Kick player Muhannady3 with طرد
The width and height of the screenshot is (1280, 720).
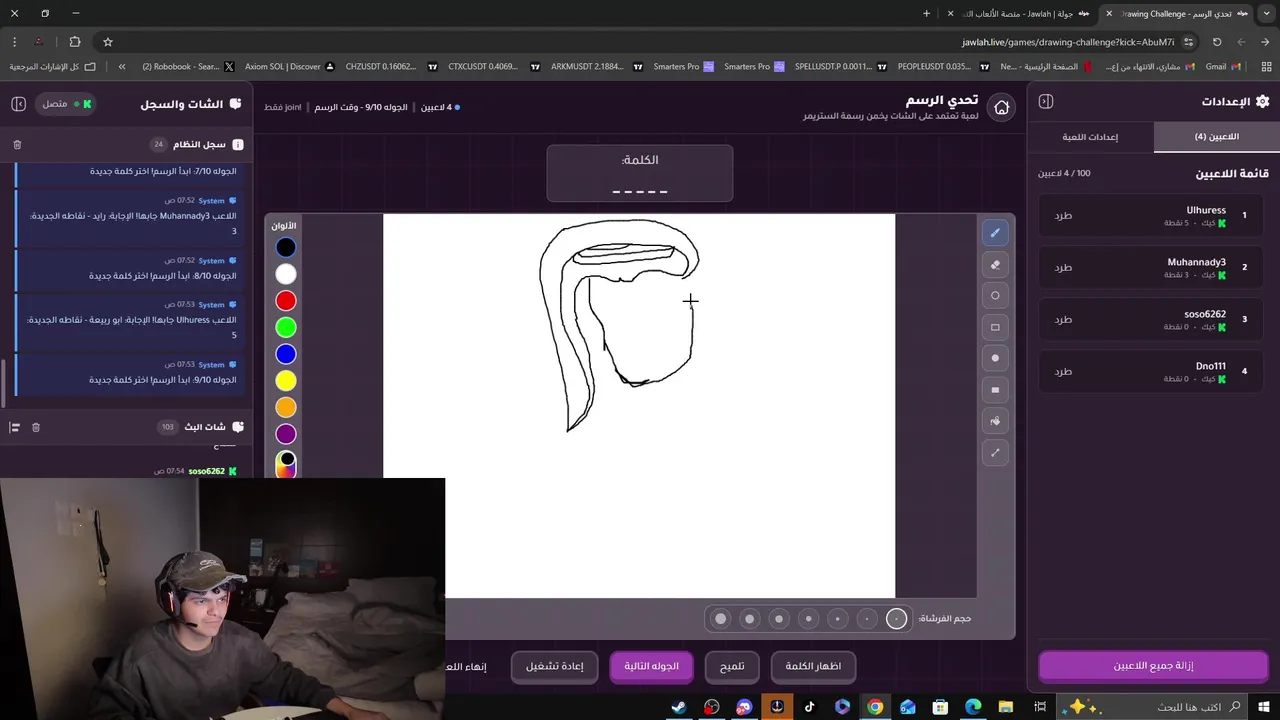tap(1063, 267)
